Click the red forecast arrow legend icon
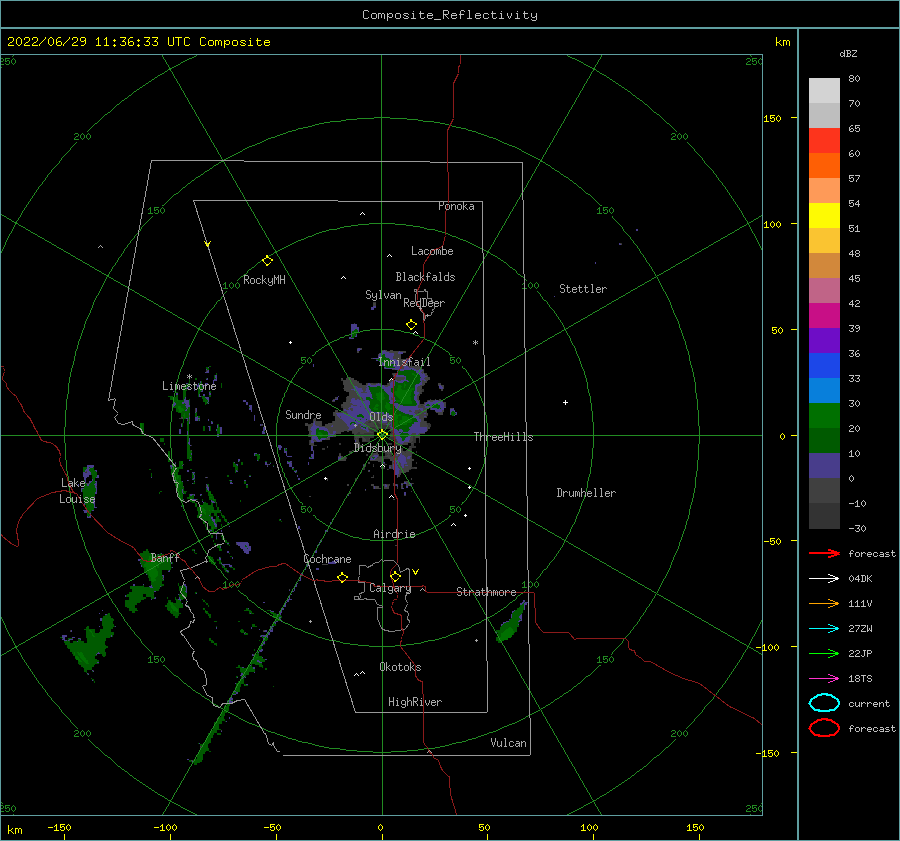Image resolution: width=900 pixels, height=841 pixels. (x=824, y=553)
